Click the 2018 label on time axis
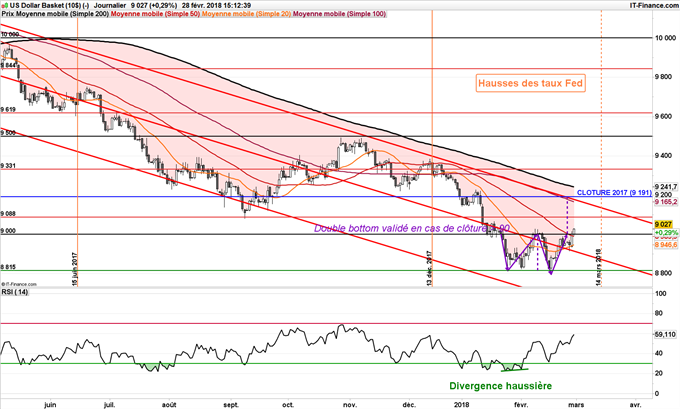This screenshot has width=680, height=409. 462,405
